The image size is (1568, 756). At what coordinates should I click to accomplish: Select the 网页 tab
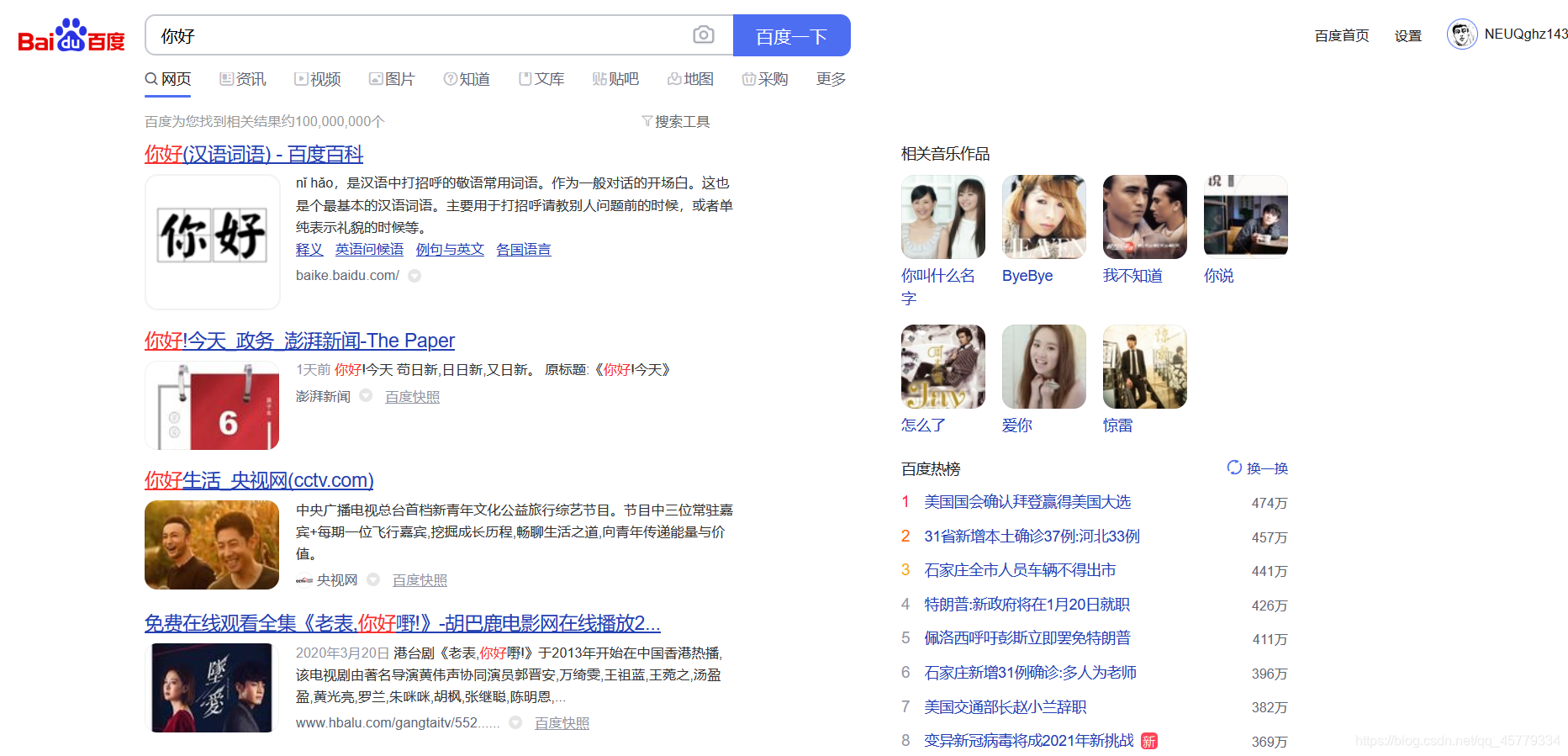pyautogui.click(x=168, y=79)
